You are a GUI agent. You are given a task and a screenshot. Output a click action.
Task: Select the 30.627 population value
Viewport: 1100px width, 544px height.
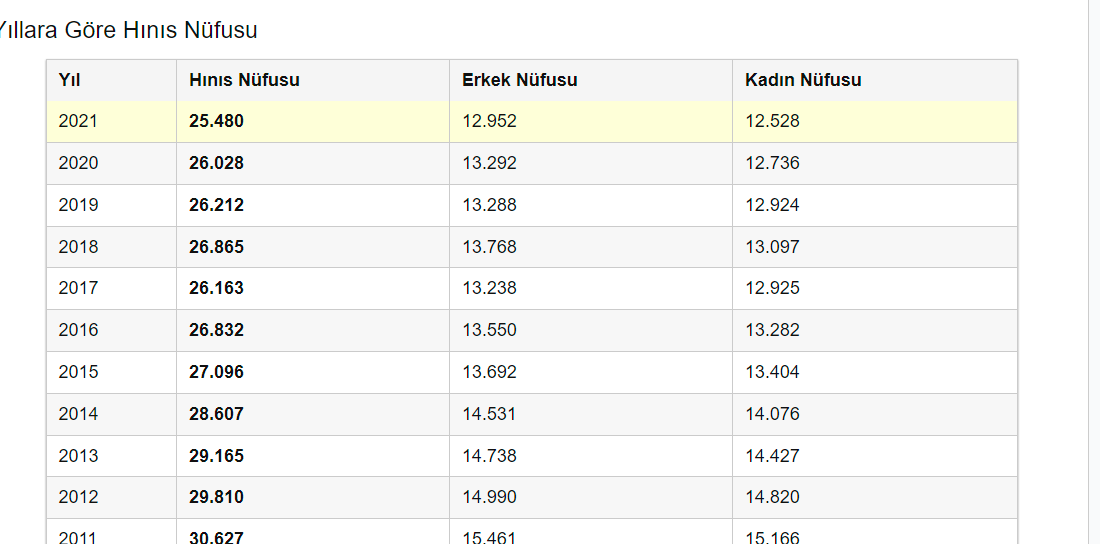tap(216, 537)
